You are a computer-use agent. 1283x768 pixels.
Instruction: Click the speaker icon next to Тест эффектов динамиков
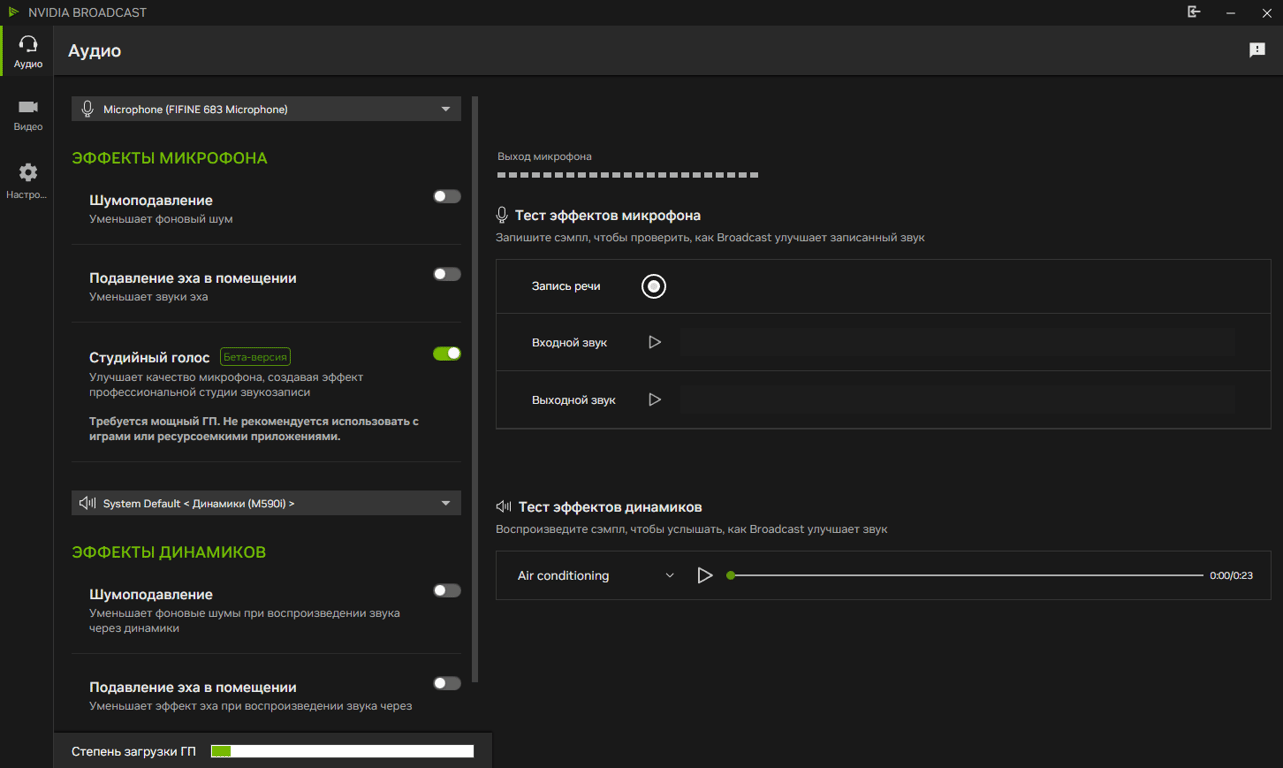pos(502,506)
